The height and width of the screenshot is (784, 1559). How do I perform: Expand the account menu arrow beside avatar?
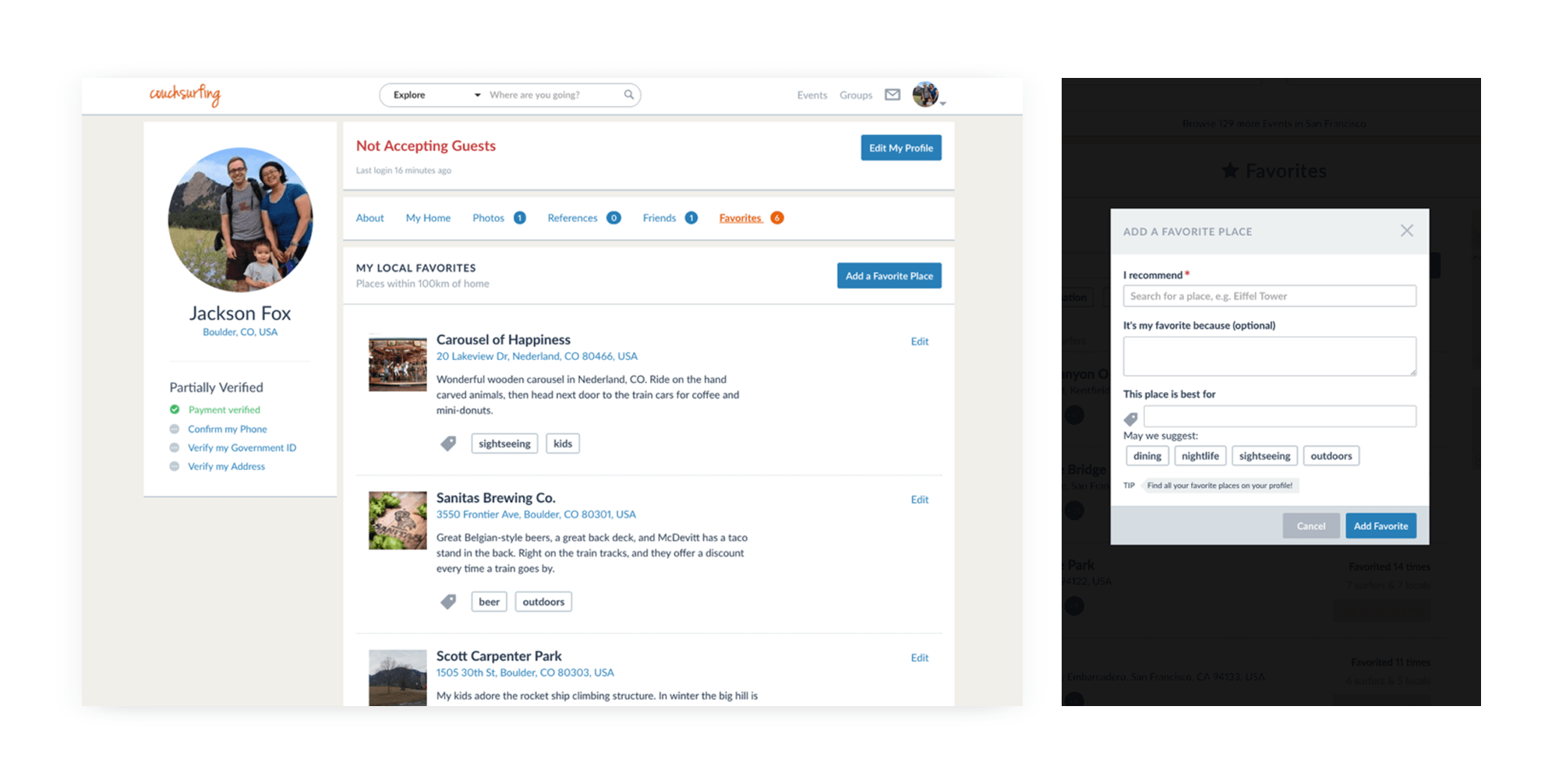[x=943, y=104]
